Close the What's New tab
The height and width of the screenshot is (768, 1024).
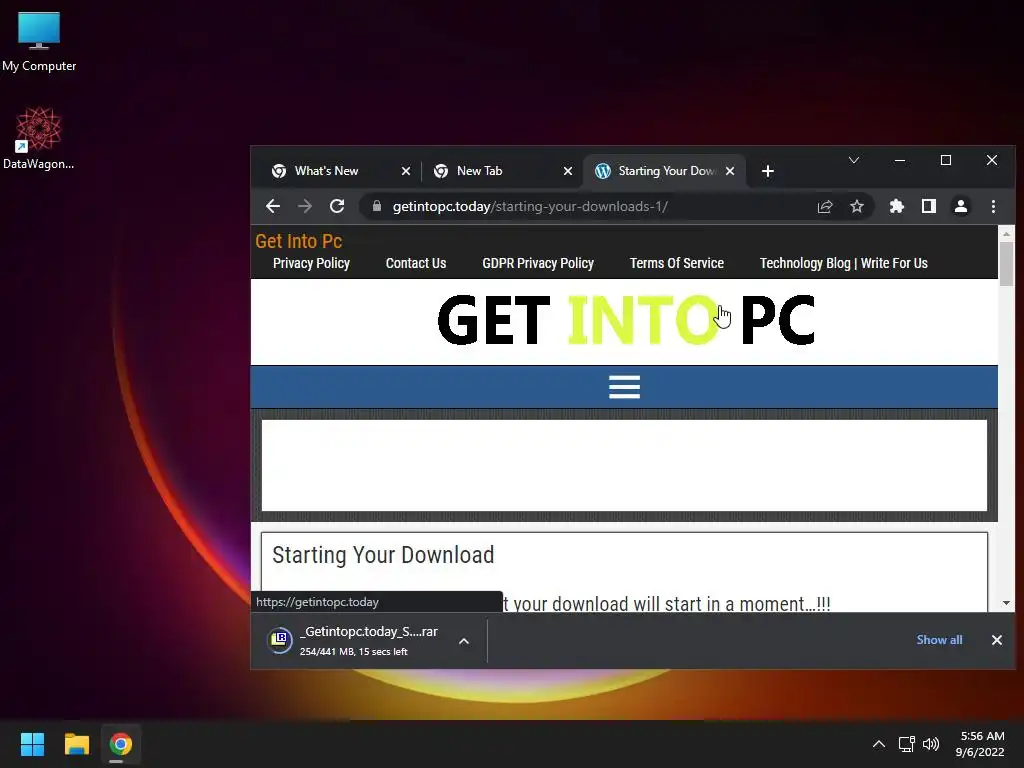[x=406, y=171]
